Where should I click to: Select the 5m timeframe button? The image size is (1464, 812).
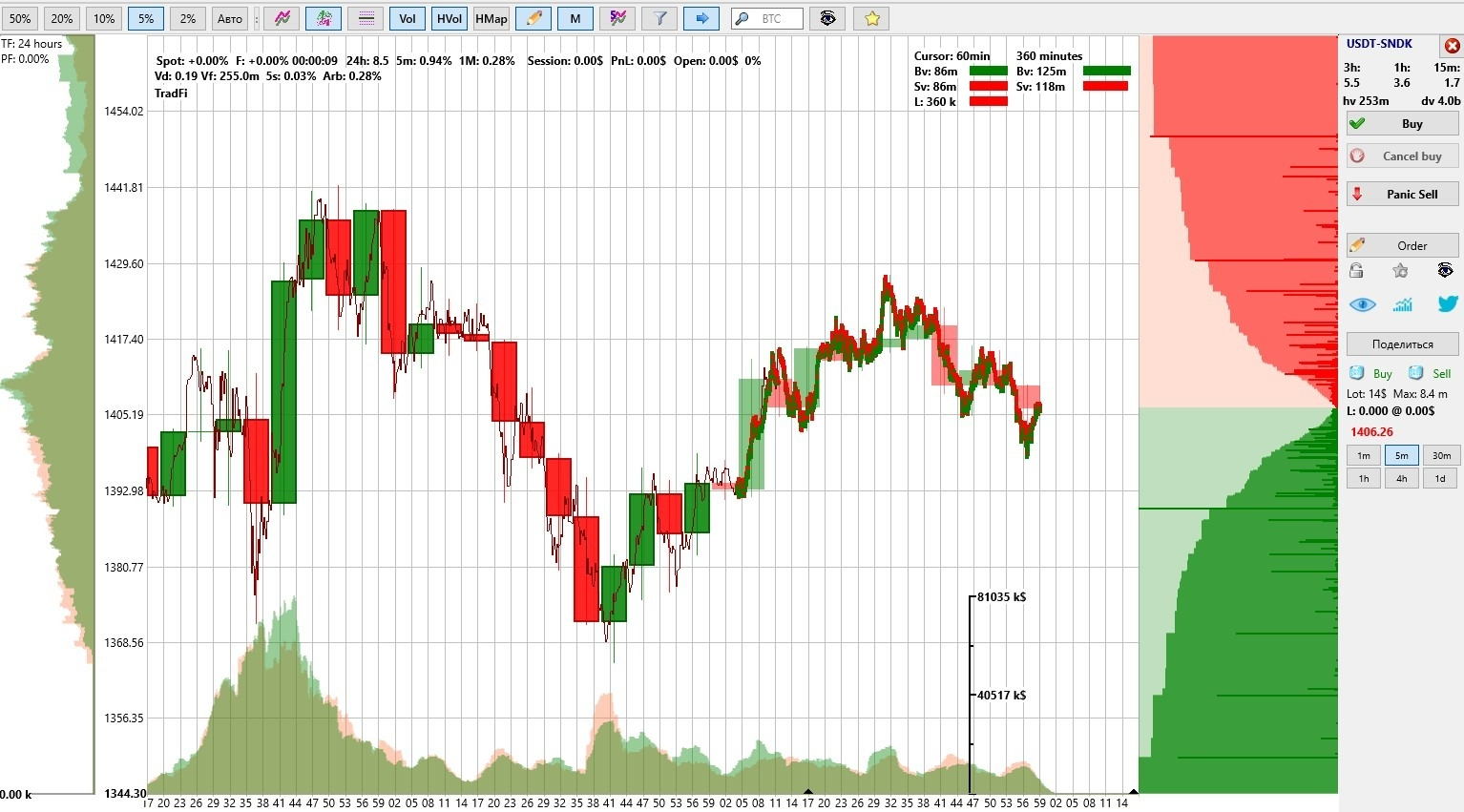tap(1401, 456)
